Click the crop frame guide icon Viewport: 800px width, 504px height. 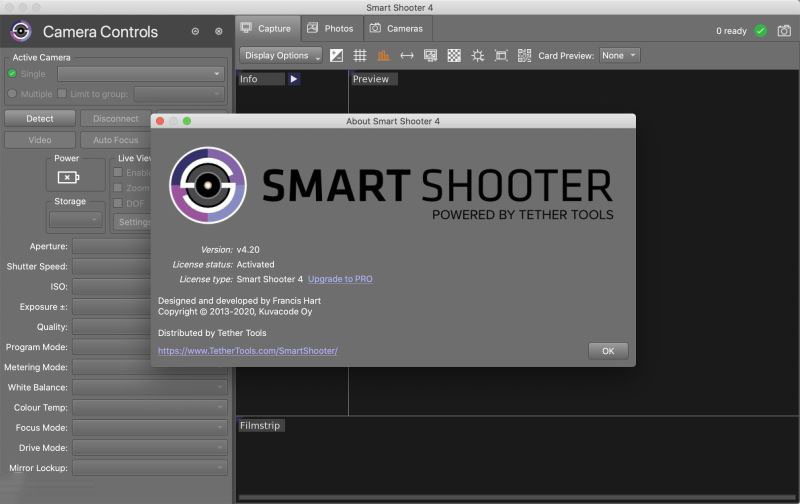click(x=501, y=56)
